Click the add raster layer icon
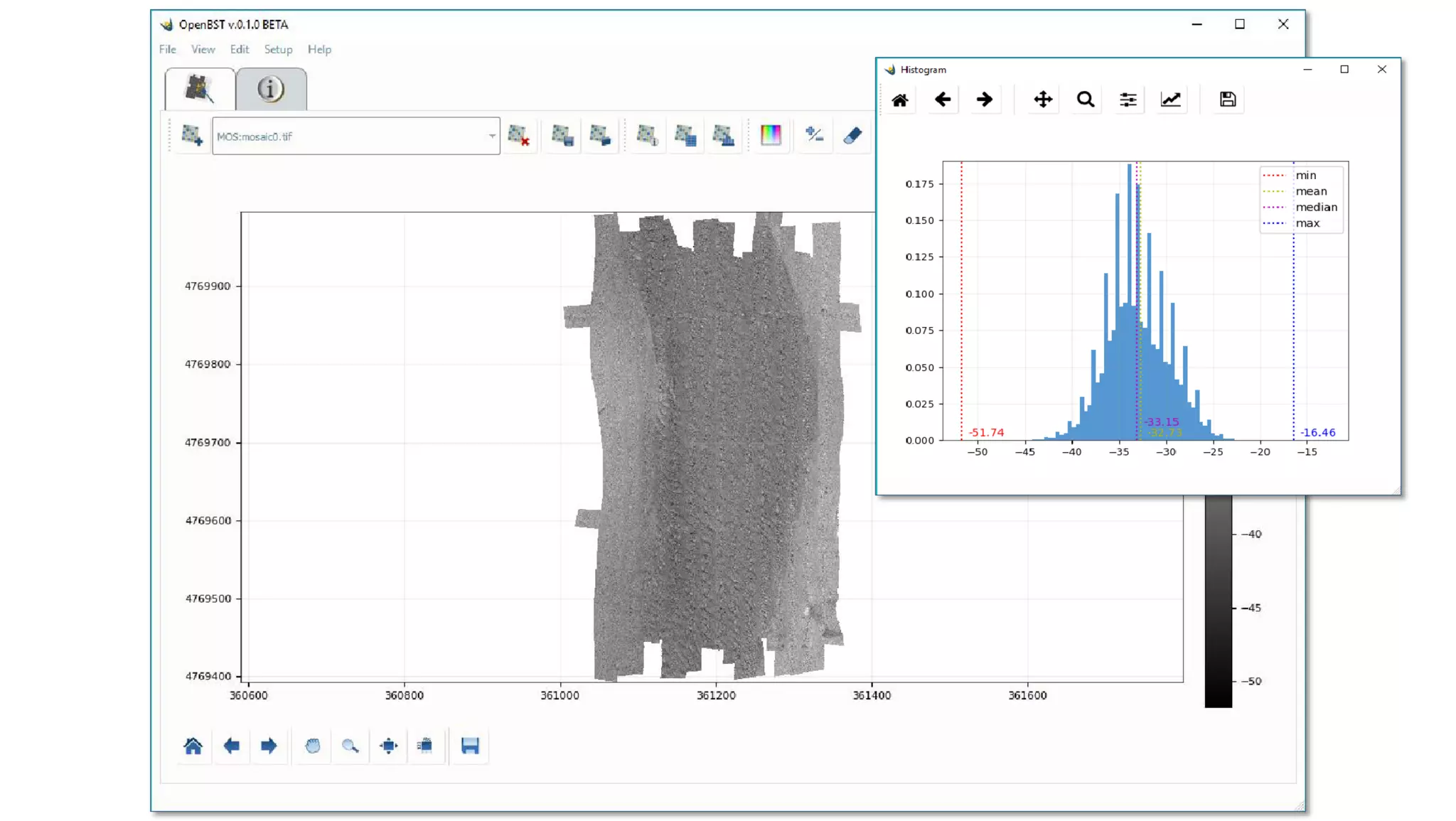Viewport: 1456px width, 821px height. point(191,135)
